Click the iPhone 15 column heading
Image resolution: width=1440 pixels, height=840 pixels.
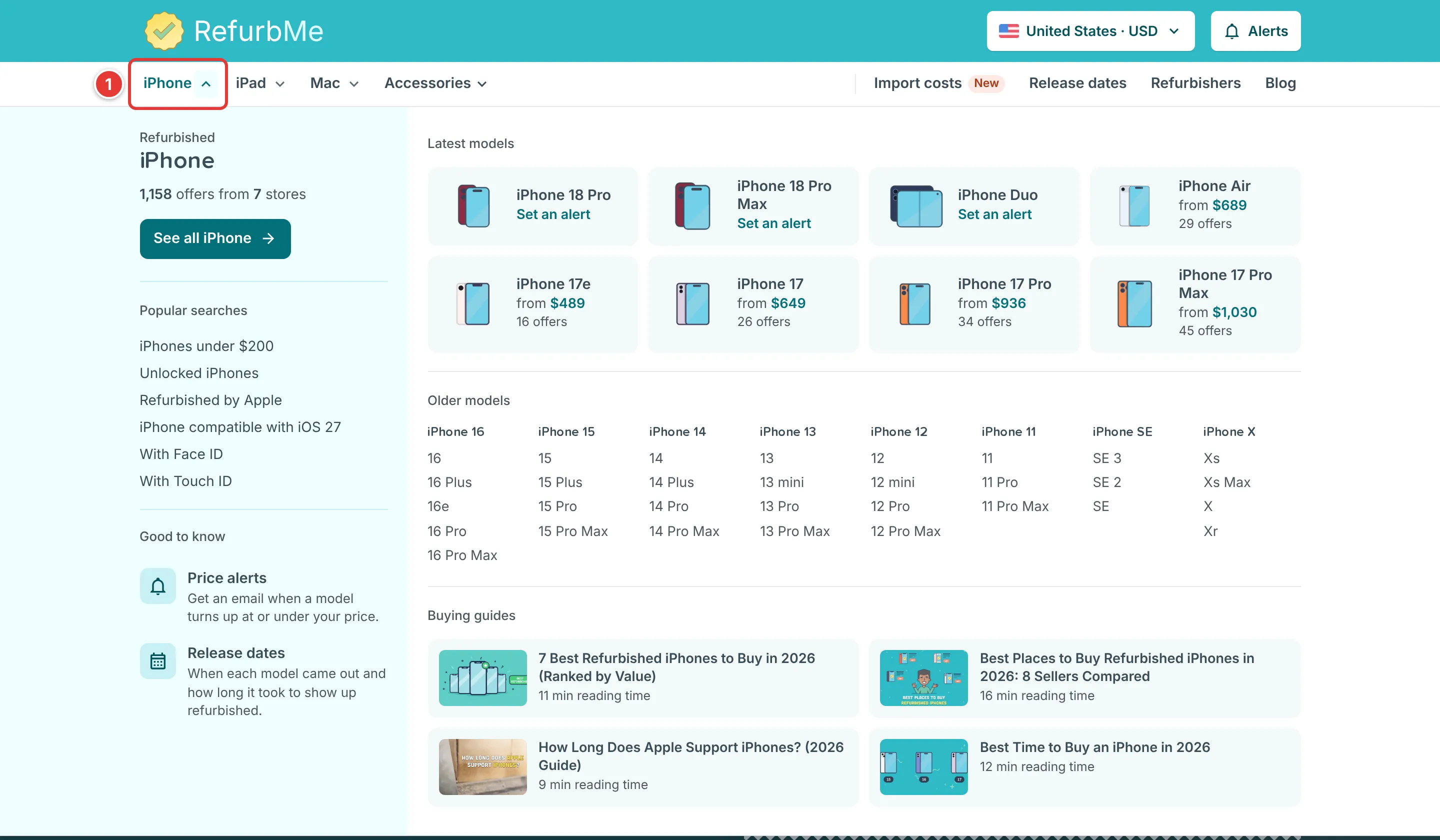click(565, 432)
